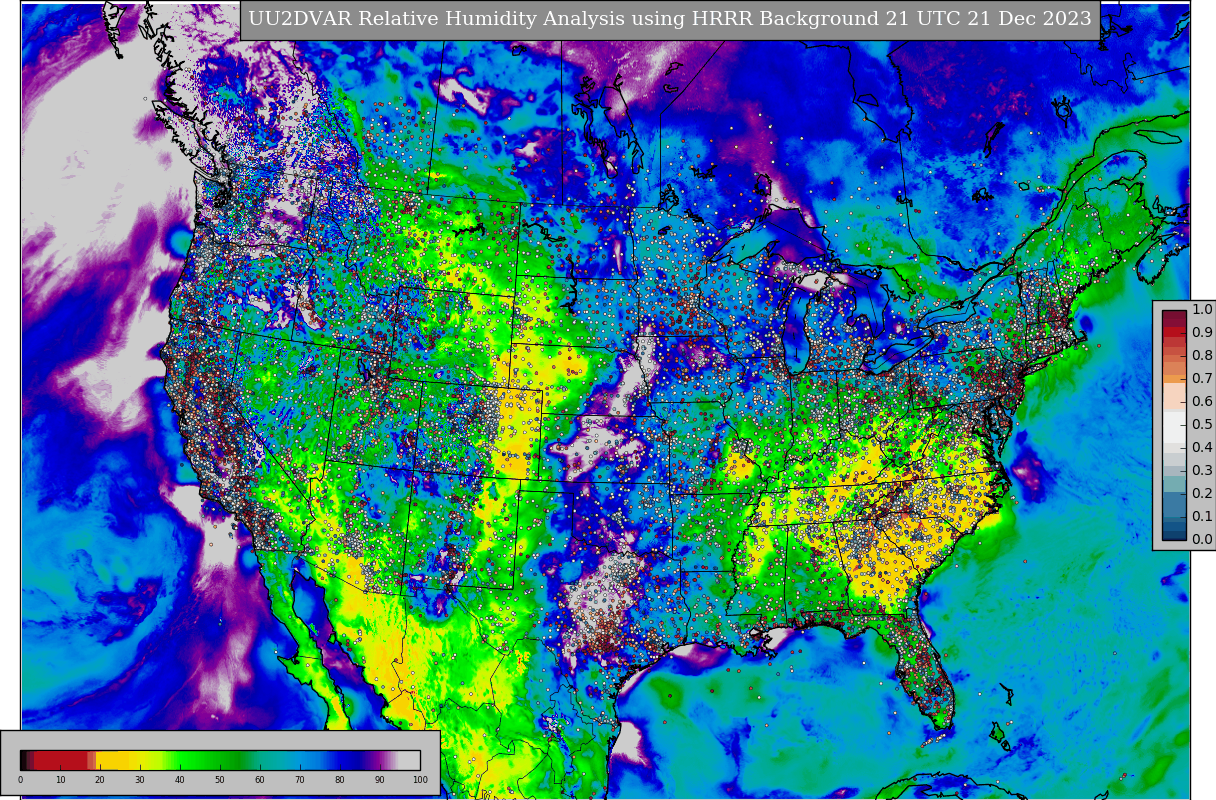Click the white band of the vertical colorbar
Image resolution: width=1216 pixels, height=800 pixels.
pyautogui.click(x=1174, y=427)
